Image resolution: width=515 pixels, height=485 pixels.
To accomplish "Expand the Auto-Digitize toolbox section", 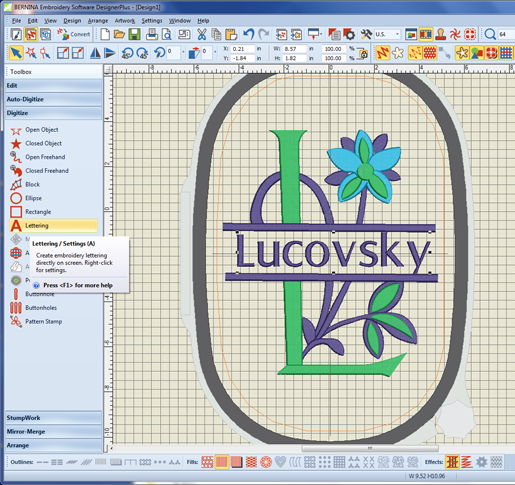I will pyautogui.click(x=53, y=99).
